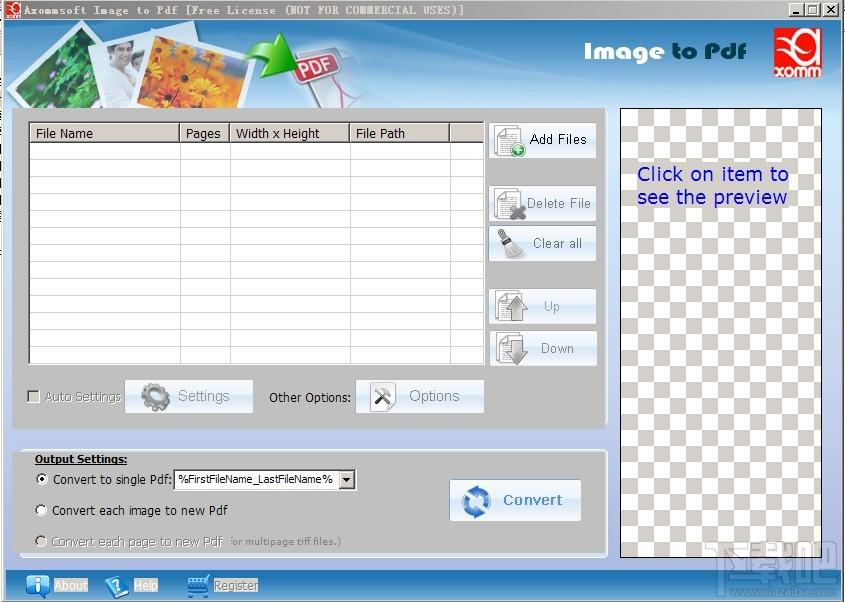Minimize the Image to Pdf window

(x=796, y=10)
